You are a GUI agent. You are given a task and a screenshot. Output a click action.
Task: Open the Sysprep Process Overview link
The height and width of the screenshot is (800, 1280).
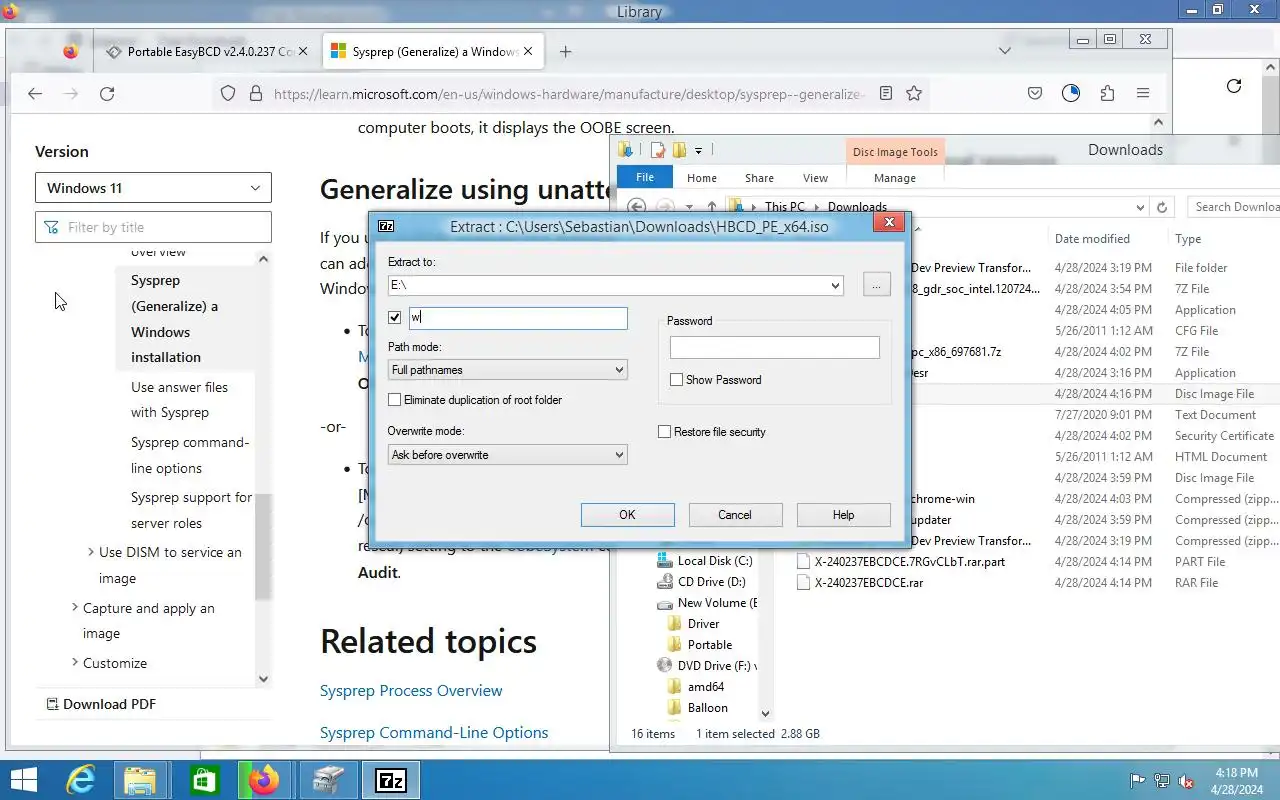tap(411, 690)
